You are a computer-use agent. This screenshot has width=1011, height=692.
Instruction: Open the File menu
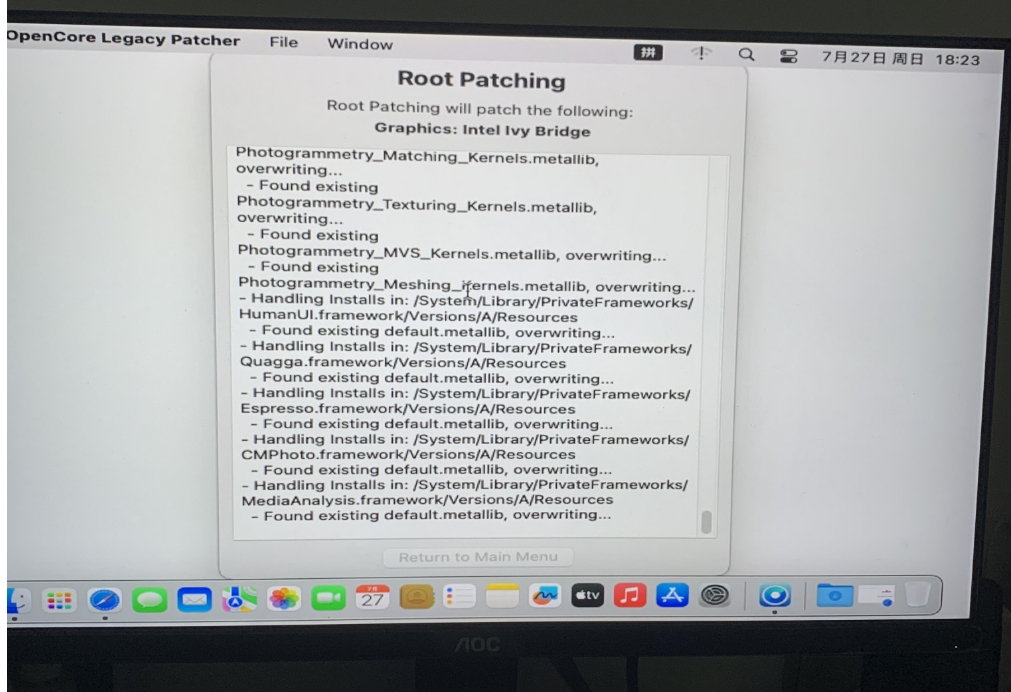click(x=284, y=42)
